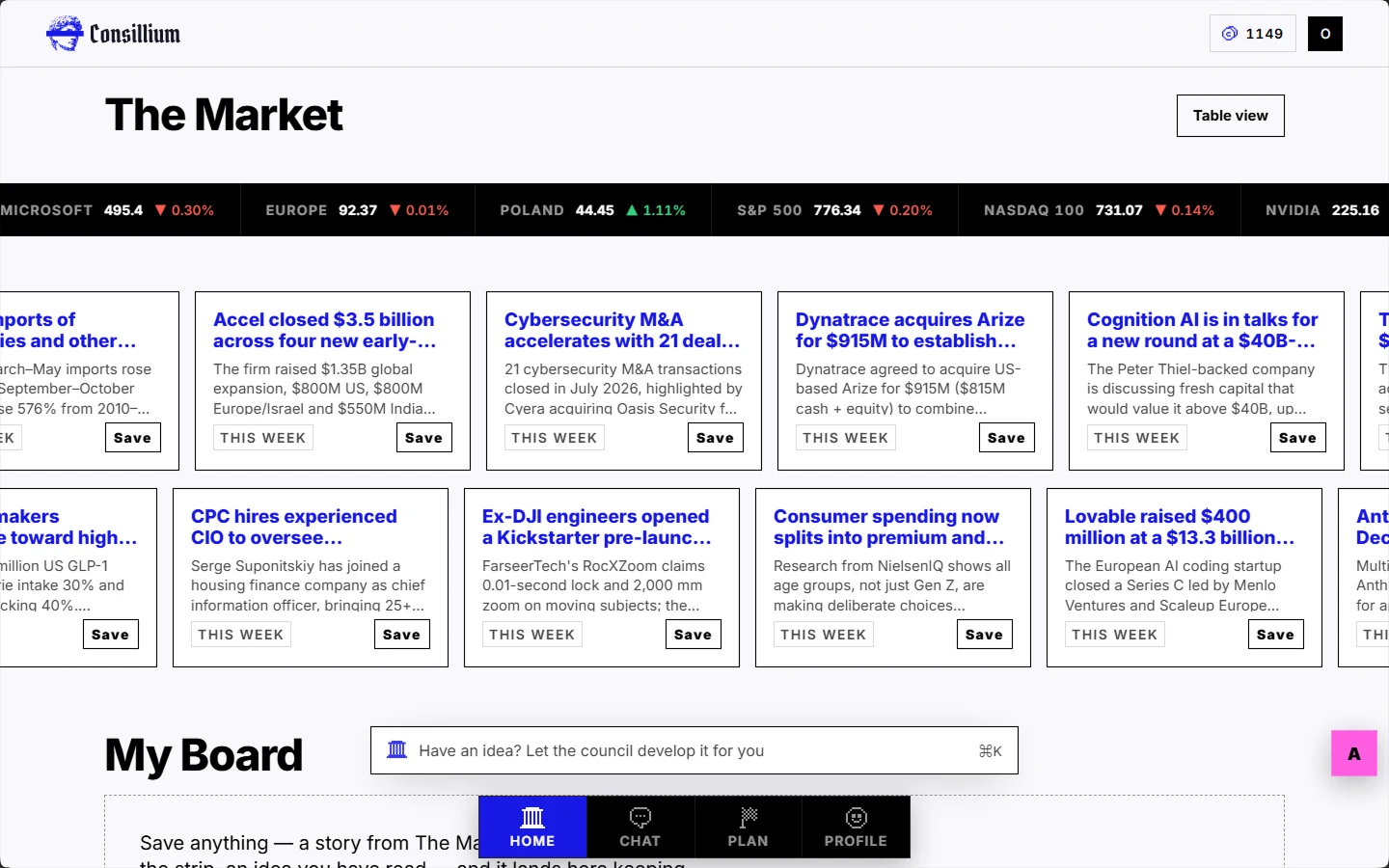Open the Home tab in bottom navigation
This screenshot has width=1389, height=868.
532,827
